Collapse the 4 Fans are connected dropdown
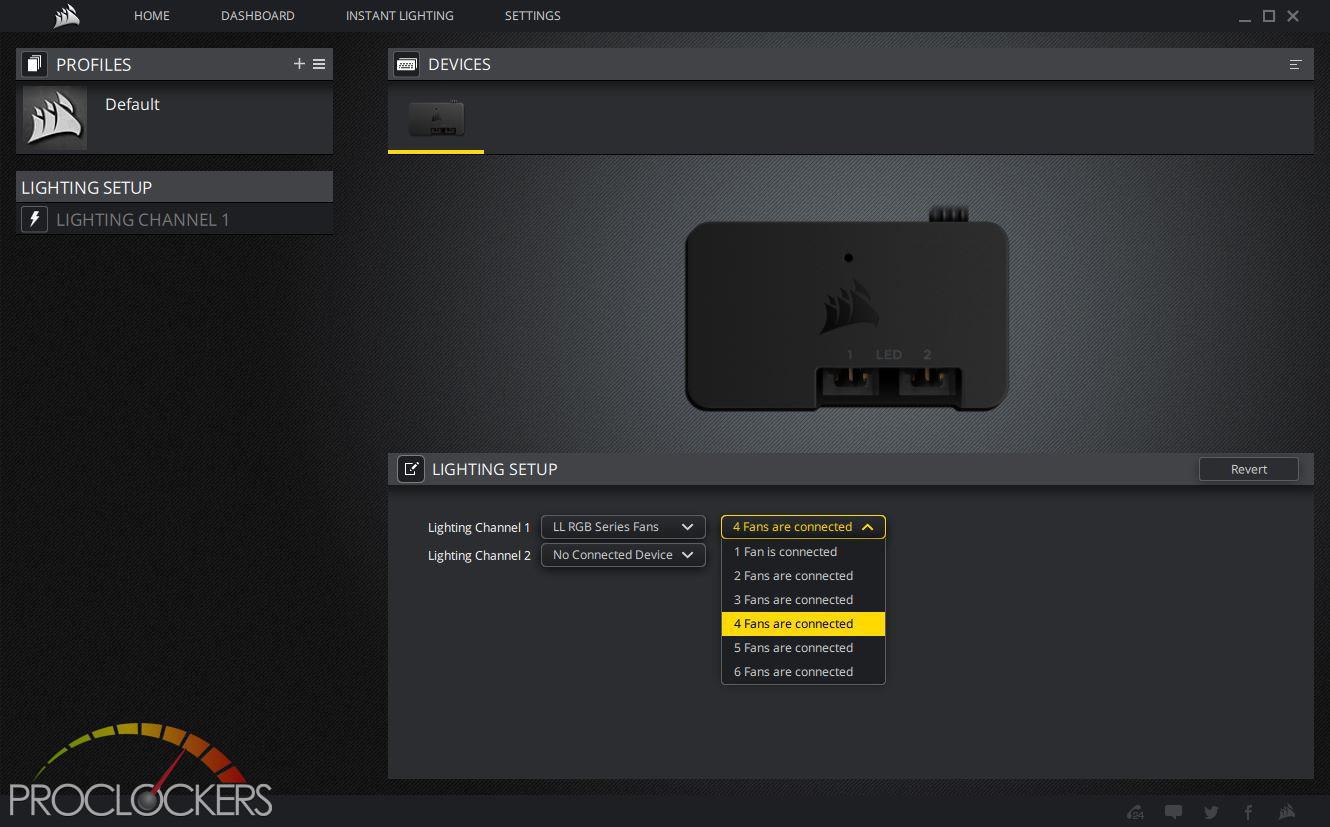 coord(803,527)
